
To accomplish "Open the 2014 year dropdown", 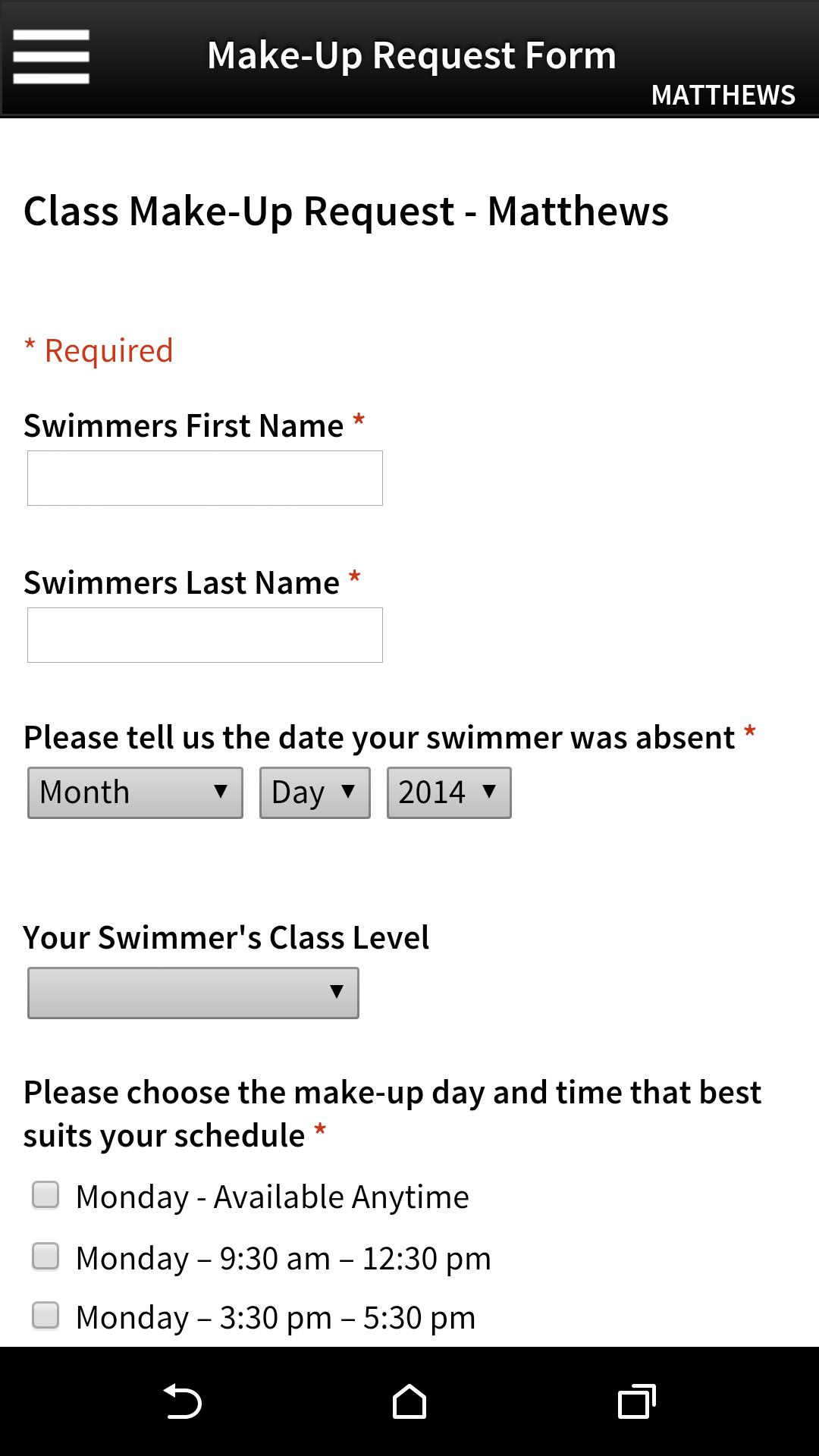I will (448, 792).
